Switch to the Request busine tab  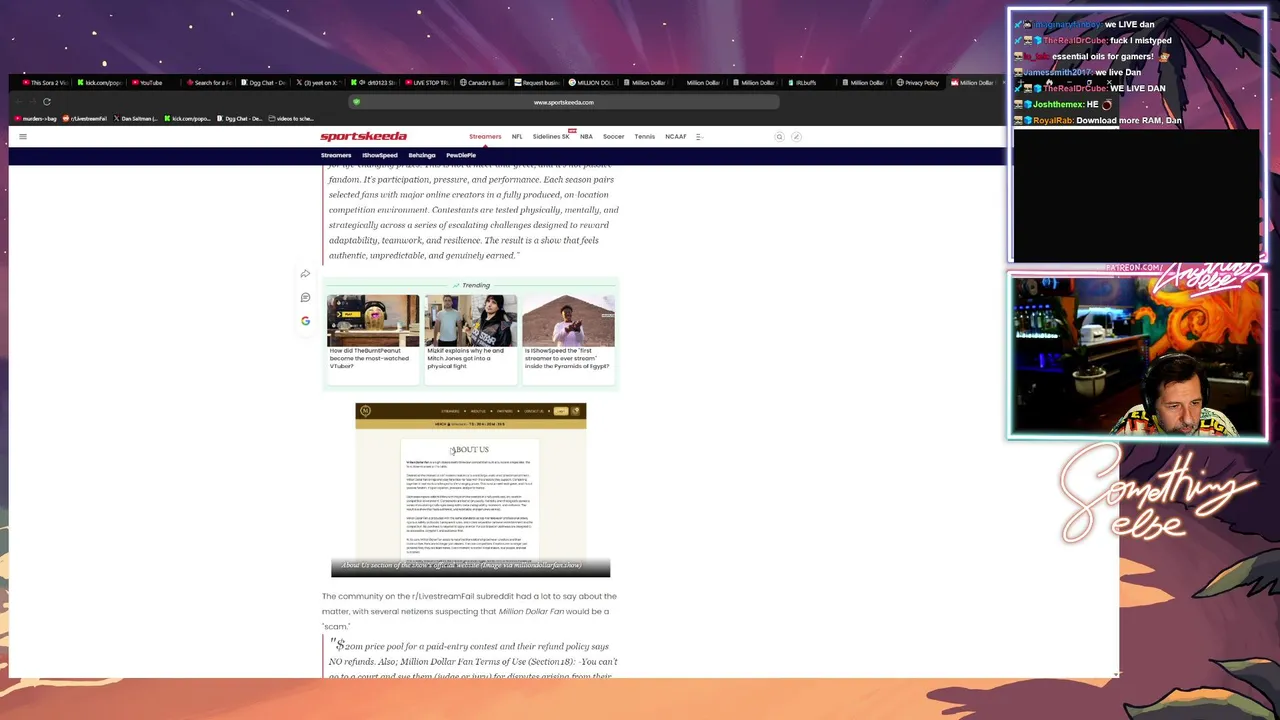click(x=536, y=83)
